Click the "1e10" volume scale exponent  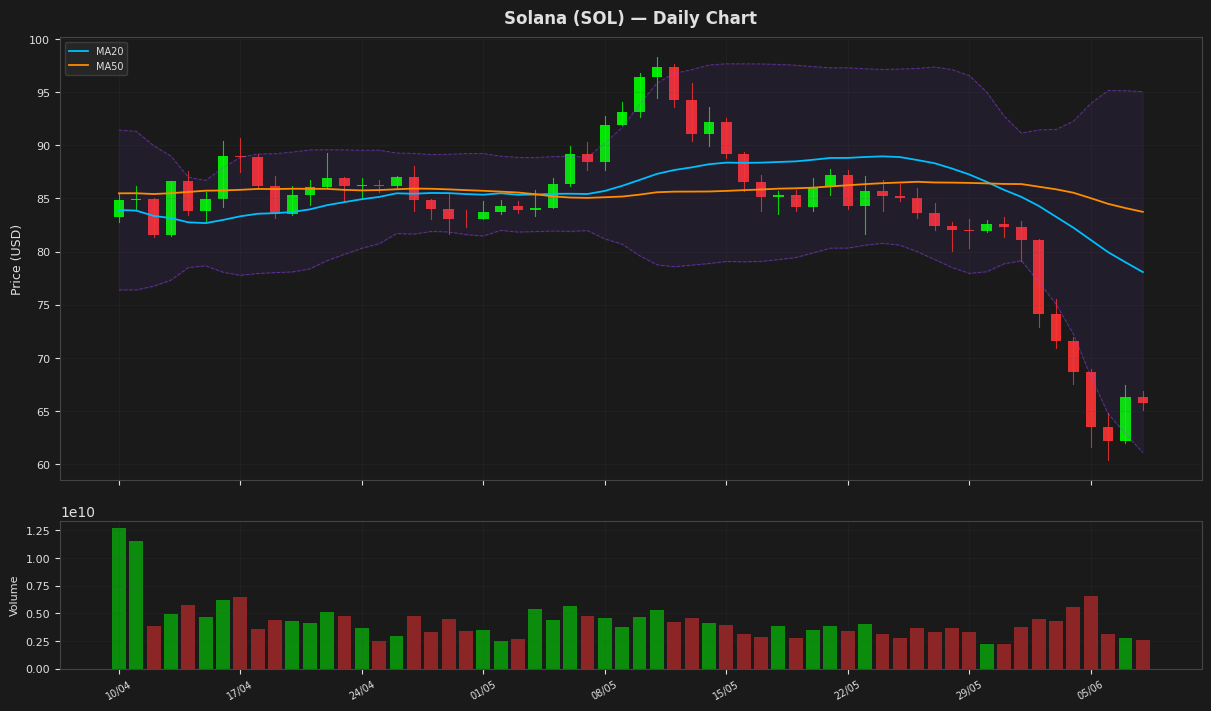point(78,512)
